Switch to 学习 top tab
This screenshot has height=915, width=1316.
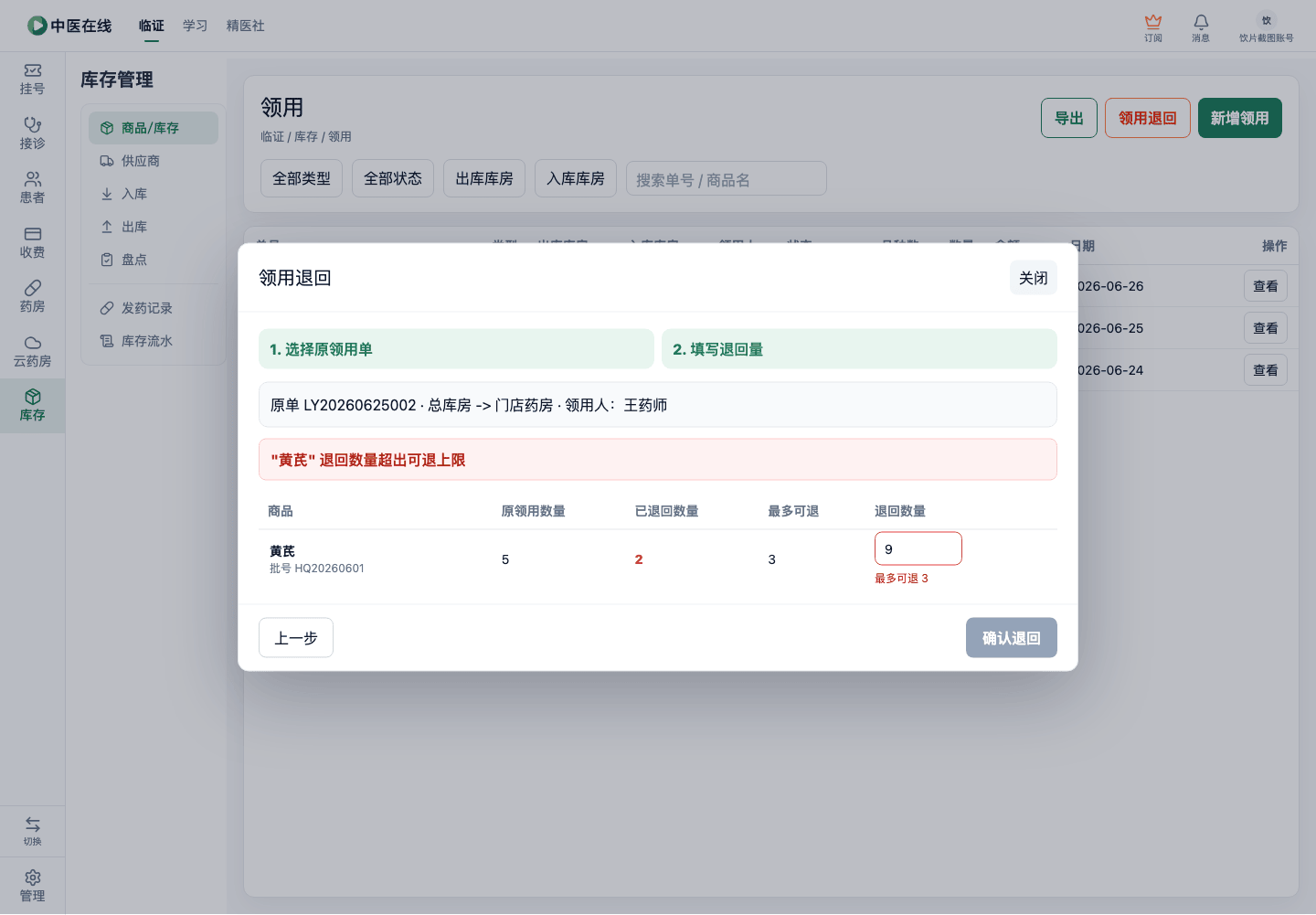(196, 26)
